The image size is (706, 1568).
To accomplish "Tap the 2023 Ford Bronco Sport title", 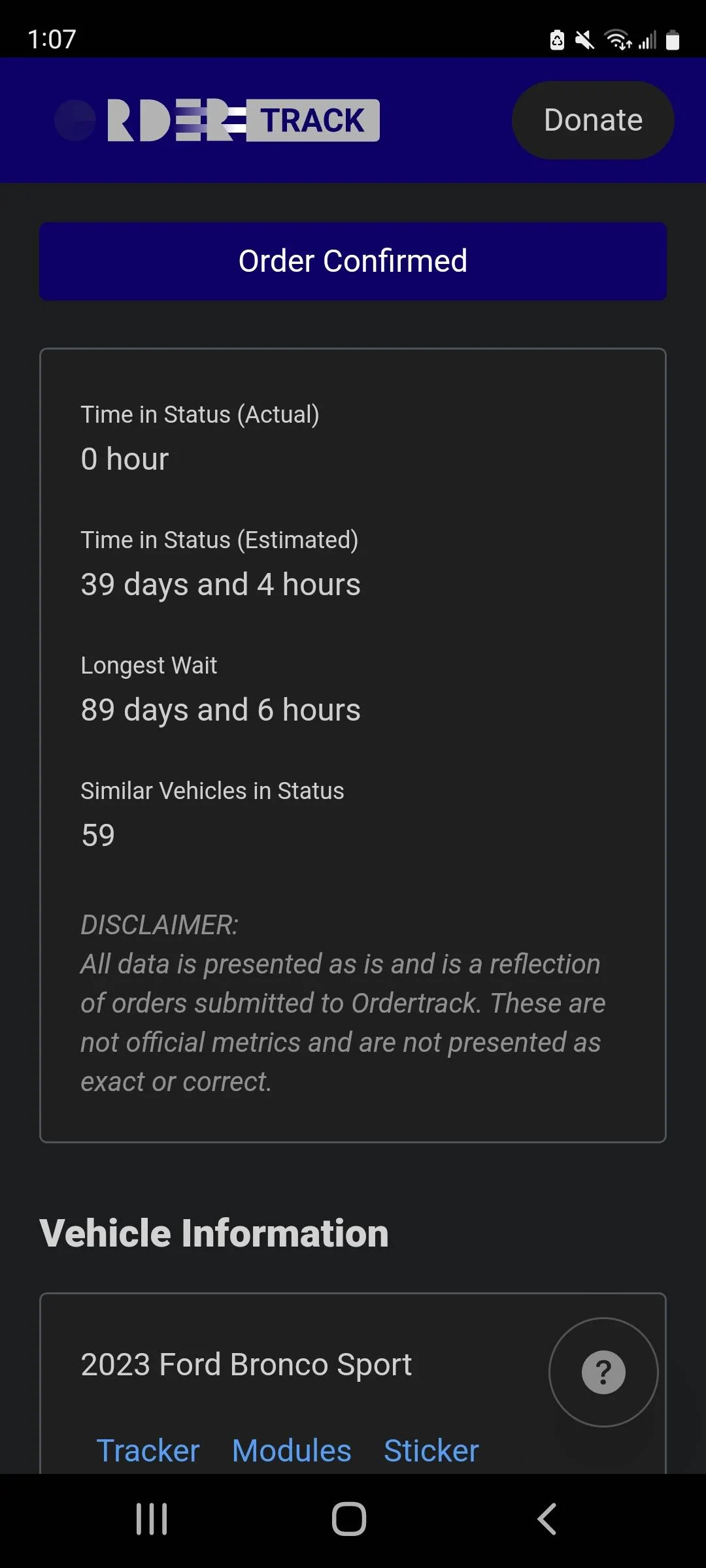I will [246, 1364].
